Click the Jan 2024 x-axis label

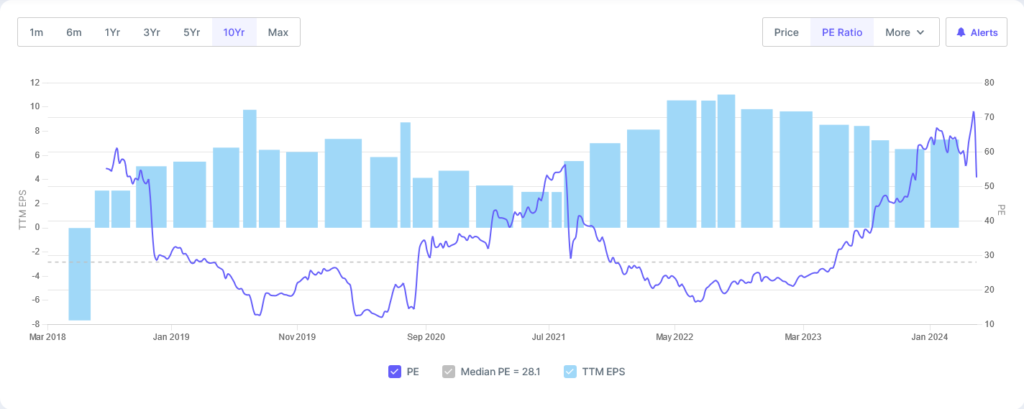coord(929,337)
